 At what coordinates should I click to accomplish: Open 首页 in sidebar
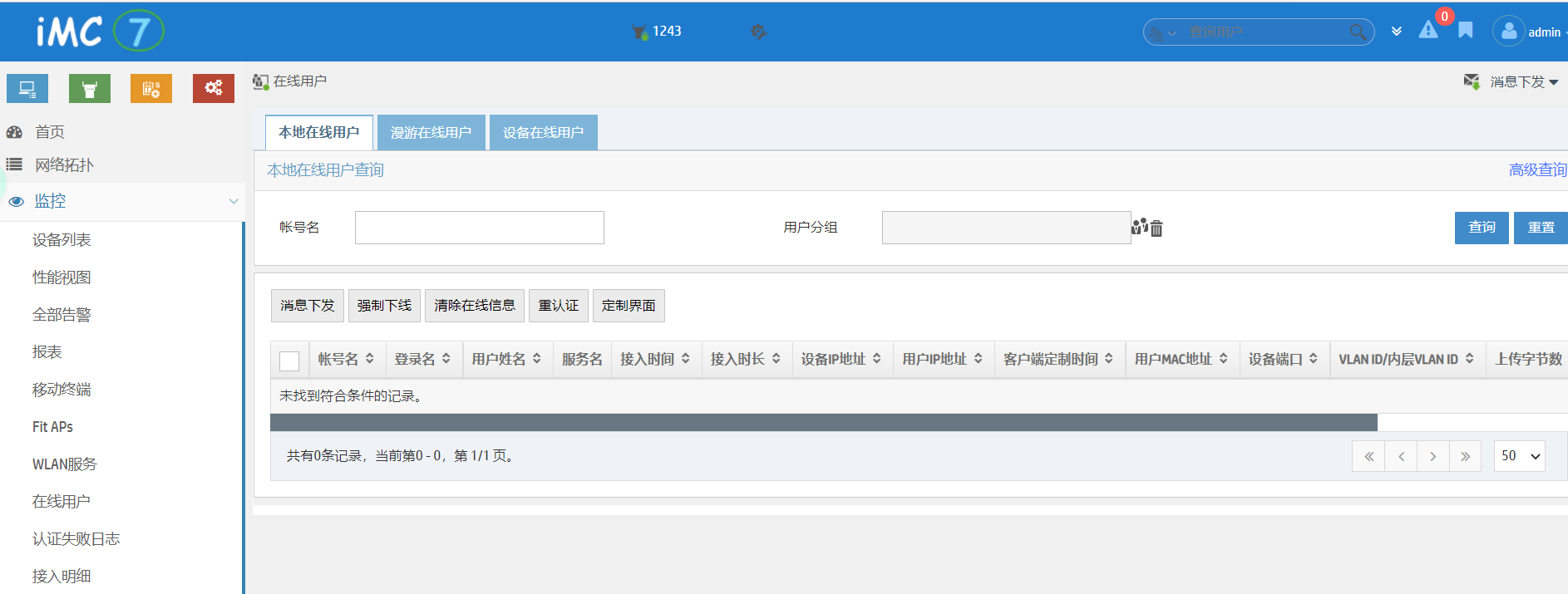[x=50, y=132]
